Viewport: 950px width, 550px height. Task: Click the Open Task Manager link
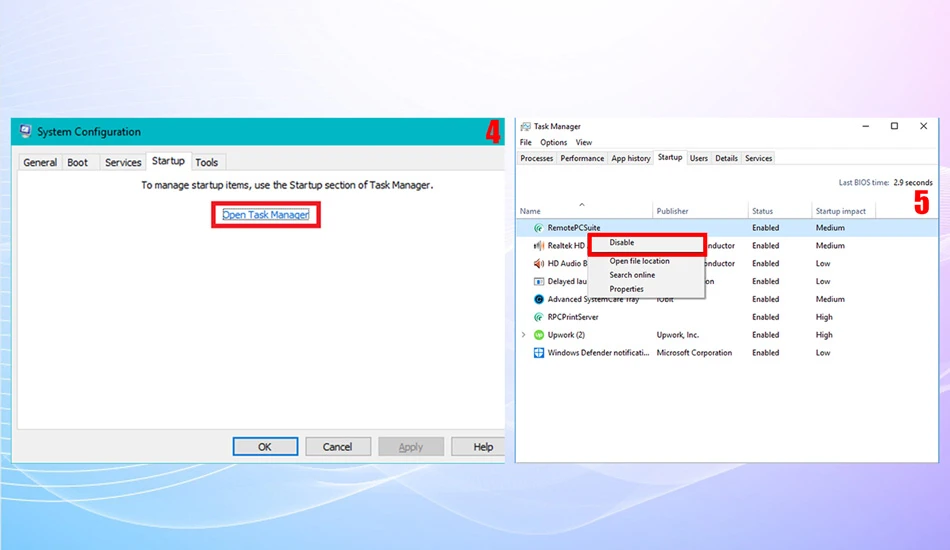tap(266, 214)
